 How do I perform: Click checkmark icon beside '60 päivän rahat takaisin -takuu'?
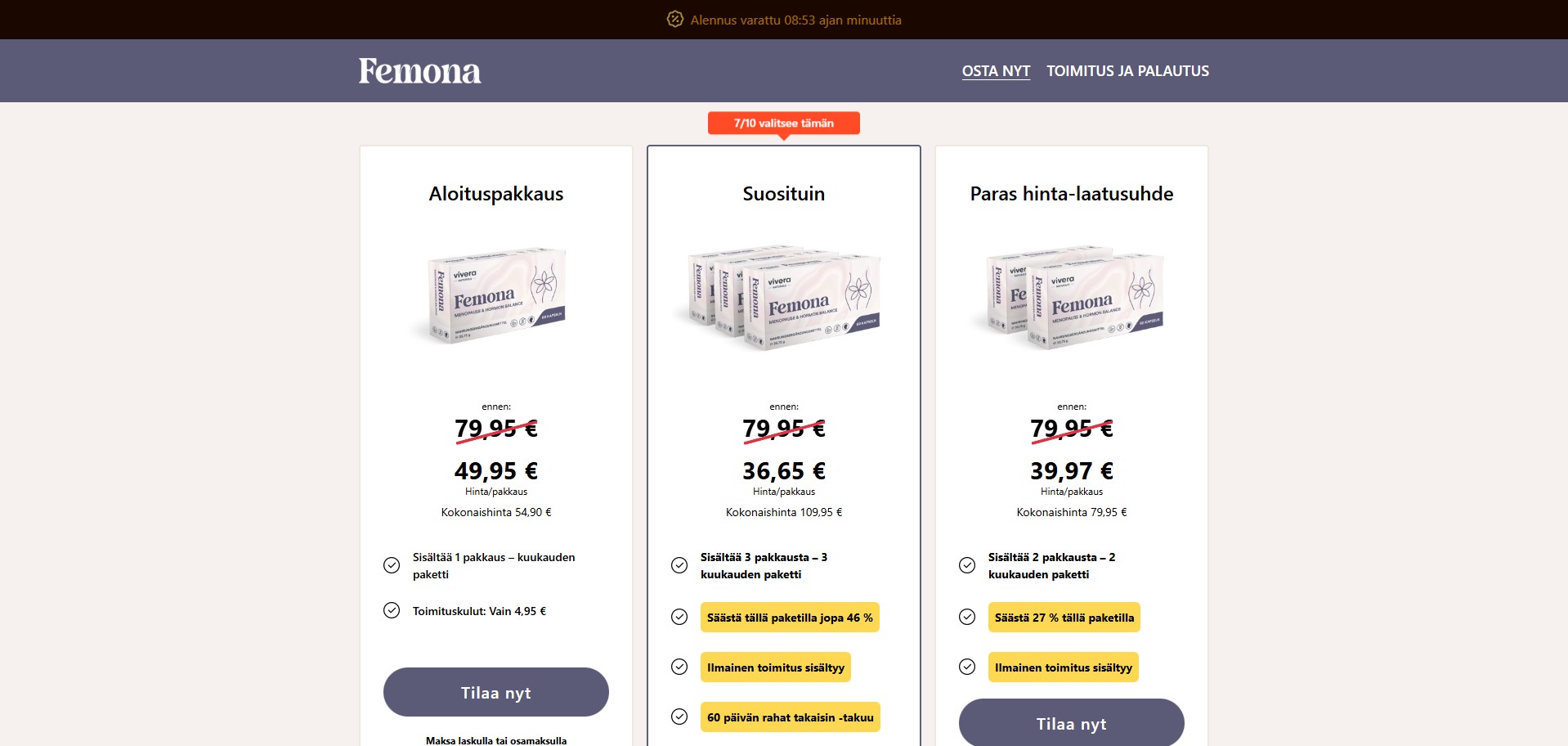pyautogui.click(x=679, y=717)
